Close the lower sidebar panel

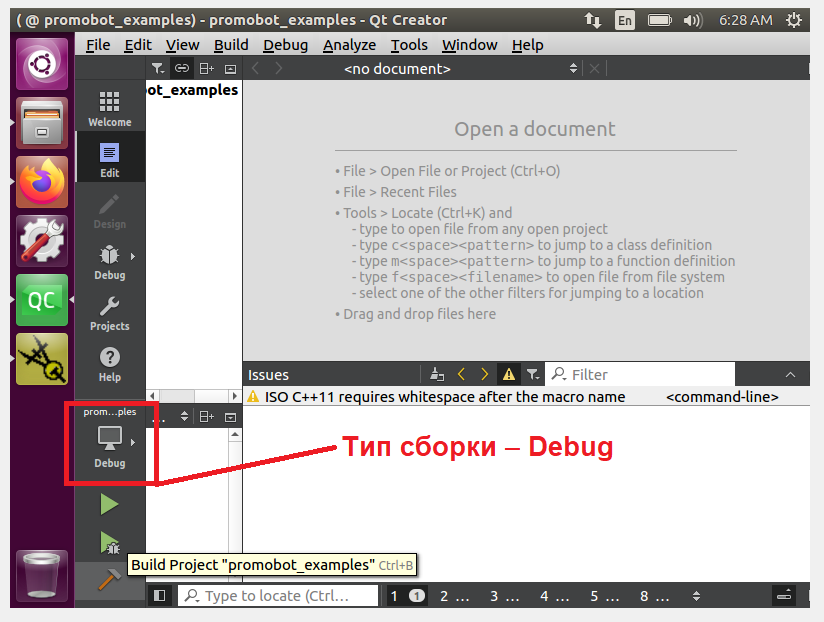(230, 417)
